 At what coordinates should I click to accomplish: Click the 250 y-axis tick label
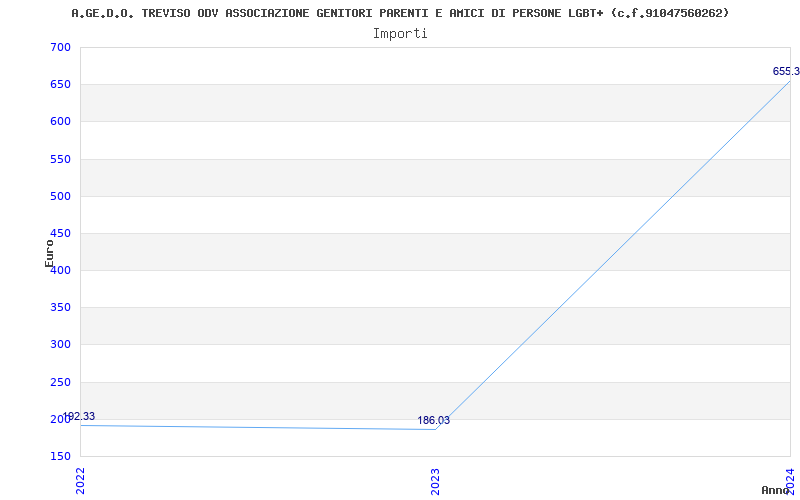(x=60, y=382)
